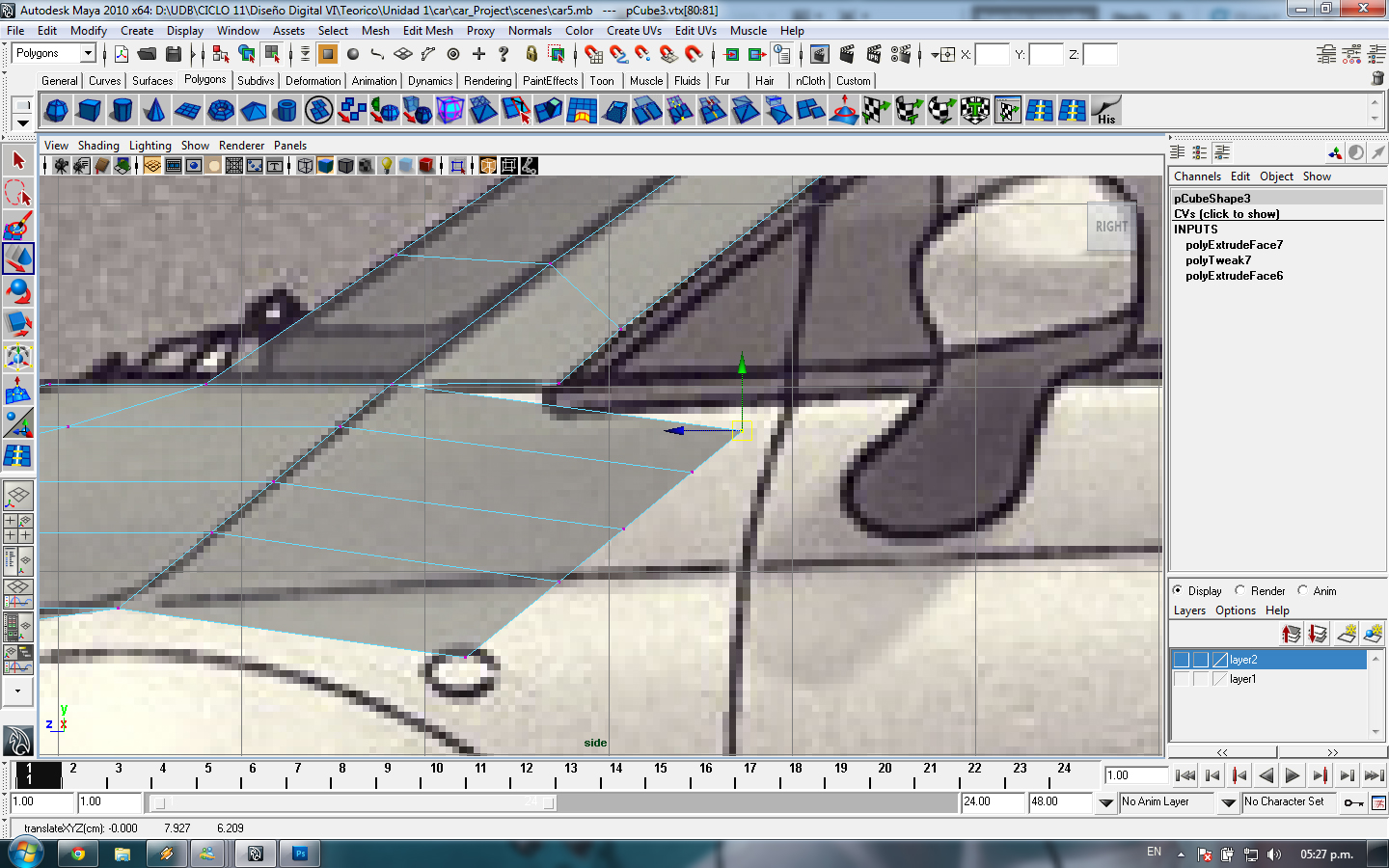Viewport: 1389px width, 868px height.
Task: Click the X coordinate input field
Action: [992, 55]
